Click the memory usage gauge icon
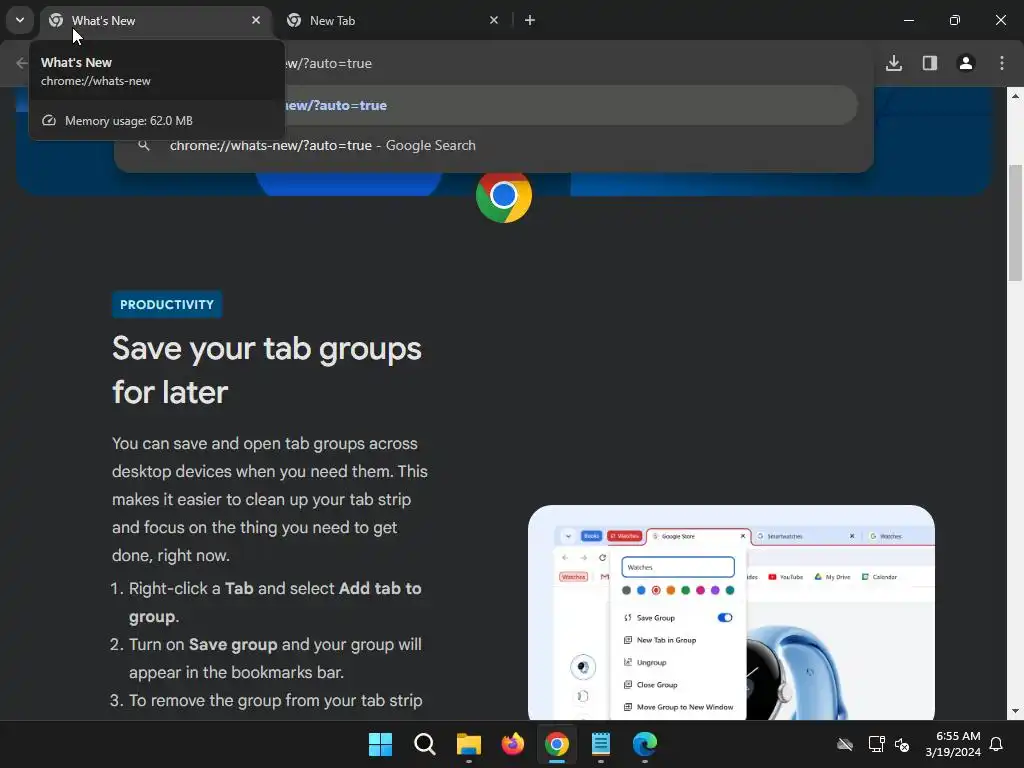Screen dimensions: 1024x768 (x=49, y=121)
